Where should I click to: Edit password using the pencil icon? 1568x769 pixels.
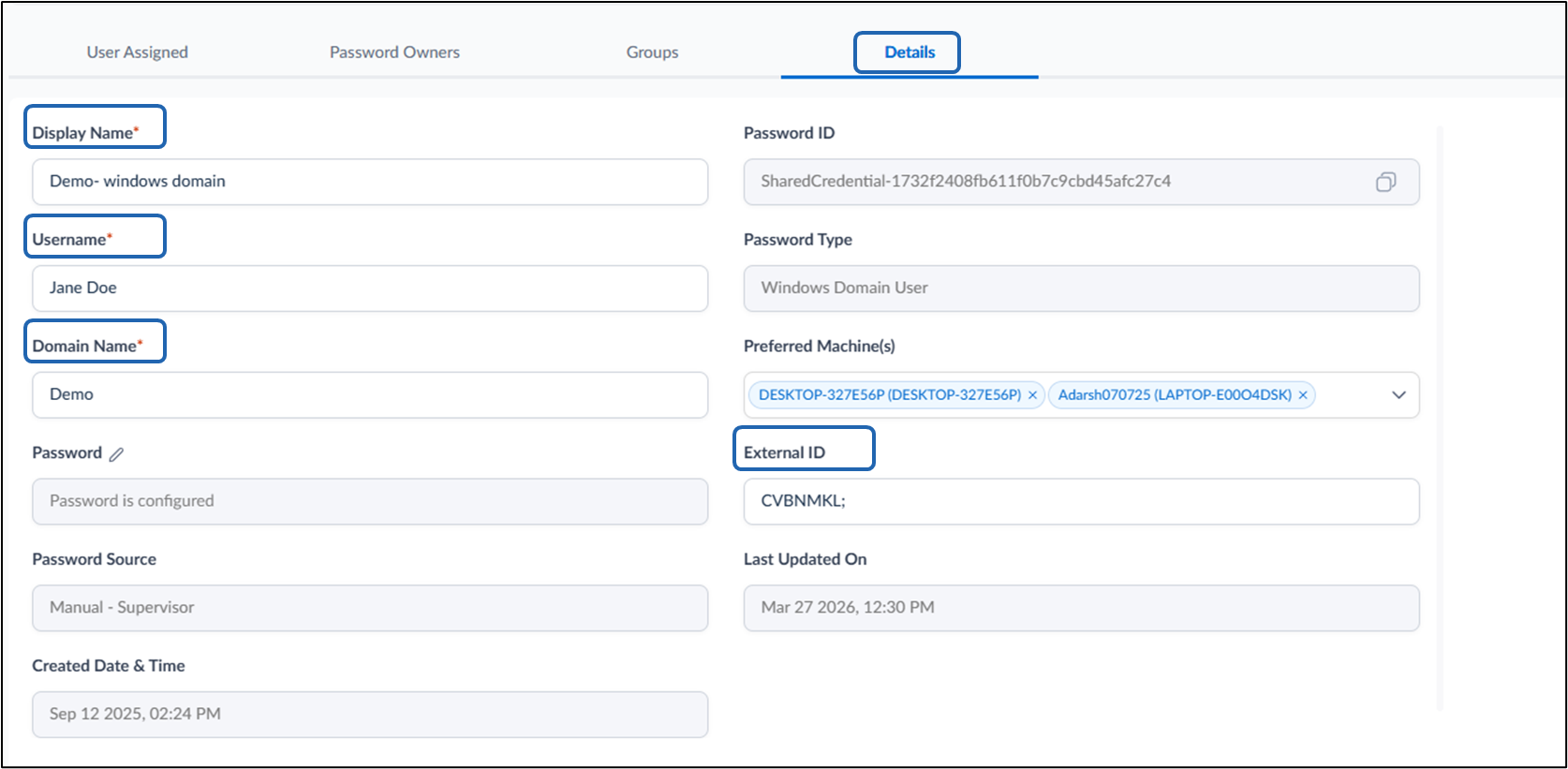point(116,454)
